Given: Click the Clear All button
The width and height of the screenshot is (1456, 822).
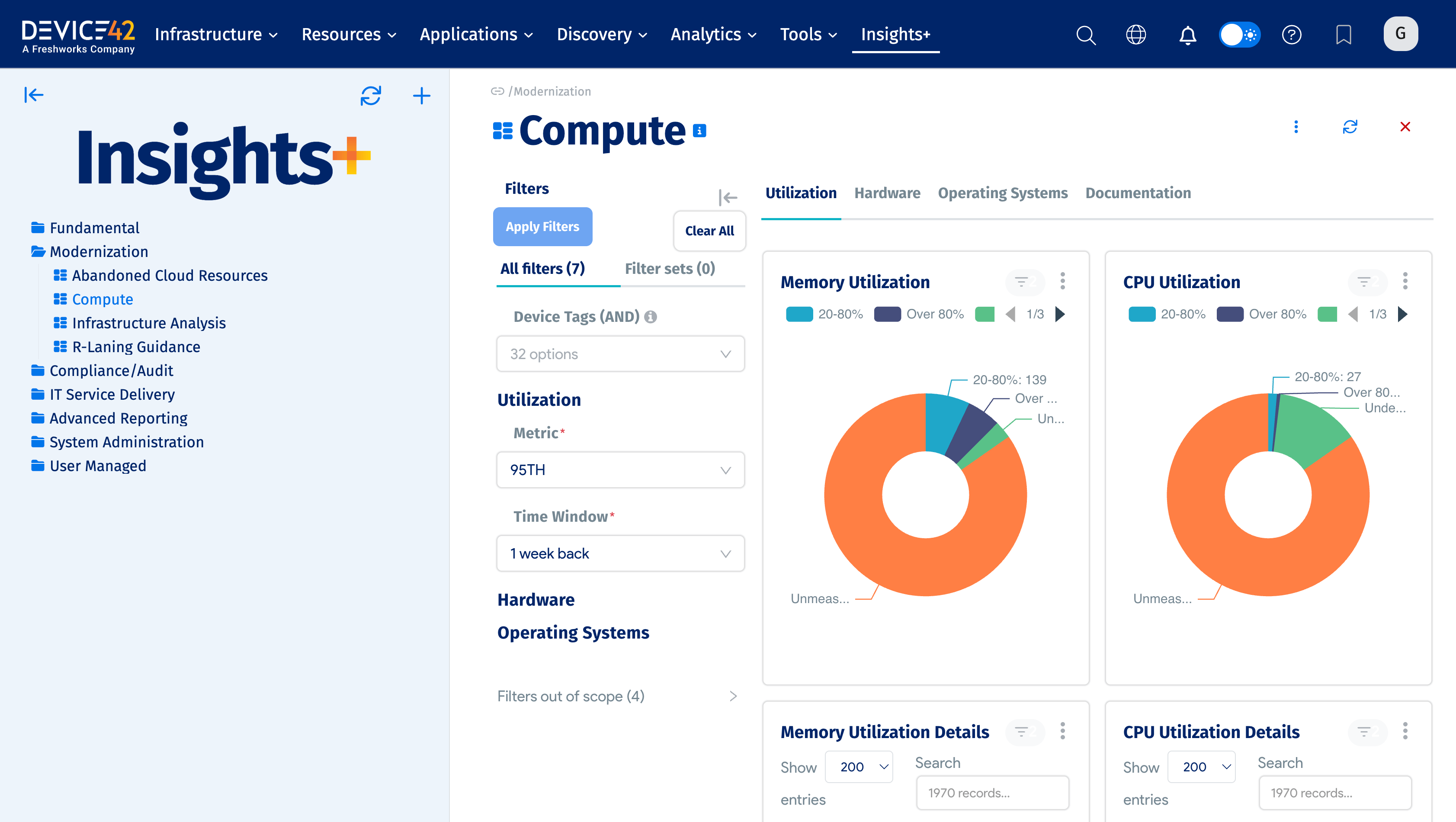Looking at the screenshot, I should click(x=709, y=231).
